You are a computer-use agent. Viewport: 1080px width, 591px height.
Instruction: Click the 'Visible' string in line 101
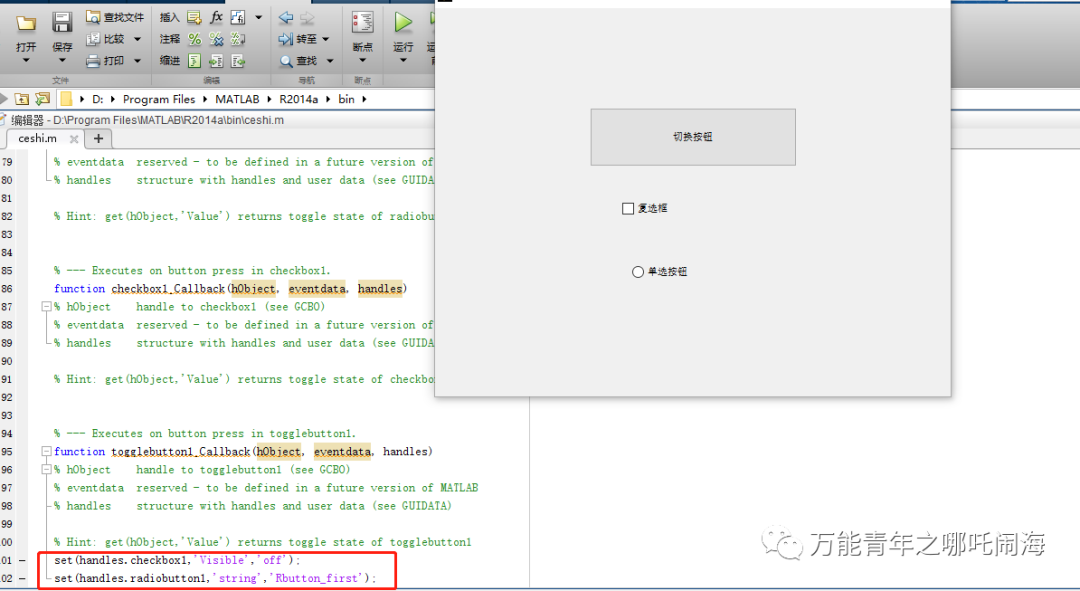(x=222, y=560)
